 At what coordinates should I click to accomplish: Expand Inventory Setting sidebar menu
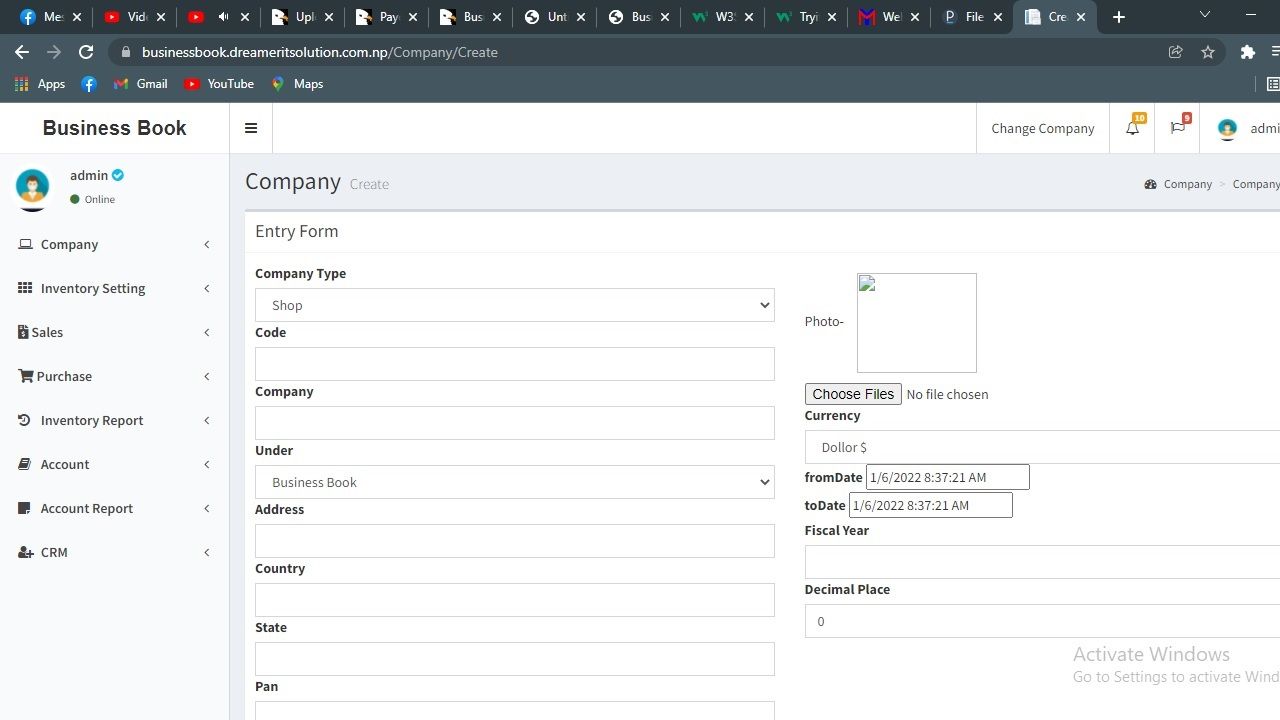pos(93,288)
